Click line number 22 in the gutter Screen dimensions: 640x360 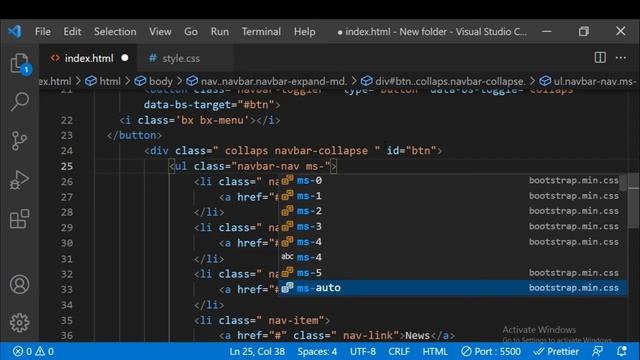[67, 120]
